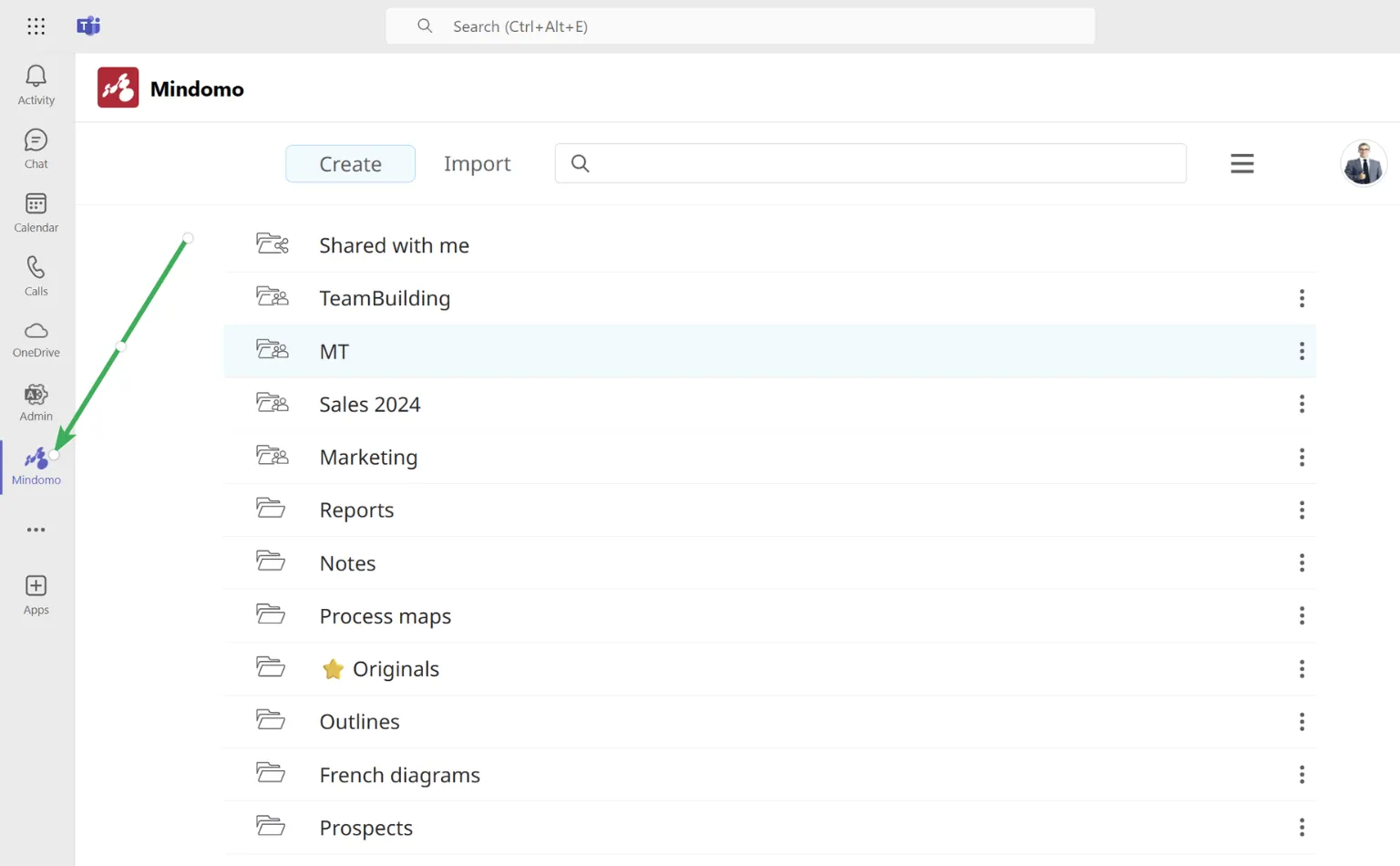Image resolution: width=1400 pixels, height=866 pixels.
Task: Open Calls in the Teams sidebar
Action: (36, 276)
